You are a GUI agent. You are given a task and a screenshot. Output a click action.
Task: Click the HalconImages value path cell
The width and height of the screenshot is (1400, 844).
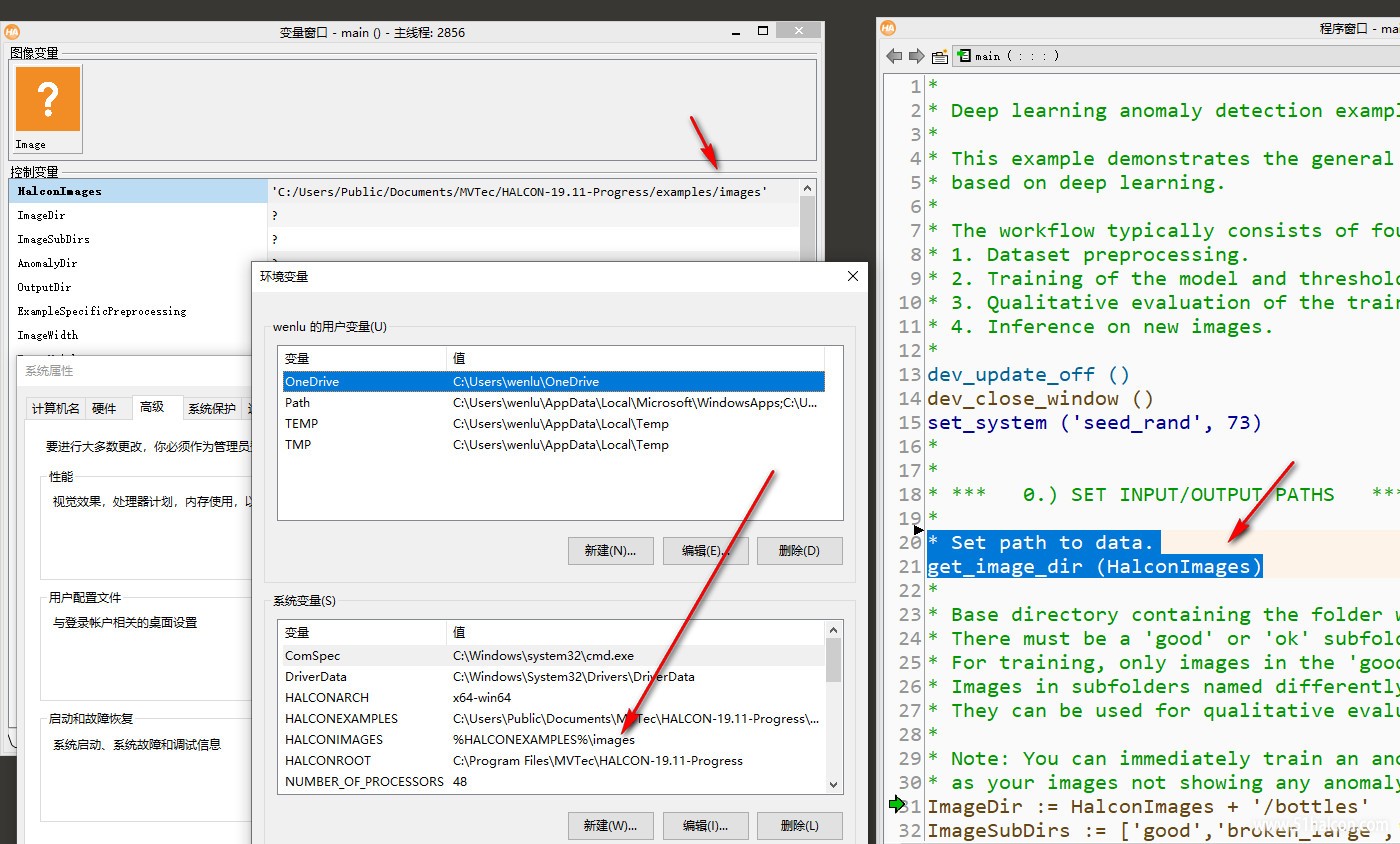click(534, 191)
